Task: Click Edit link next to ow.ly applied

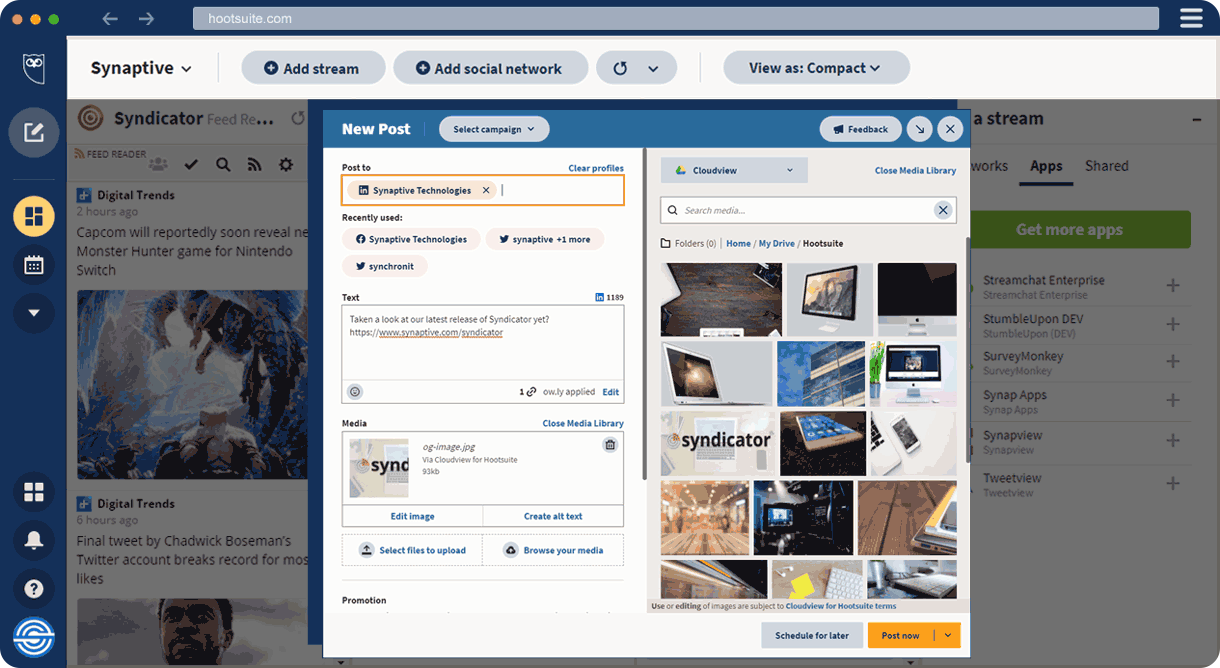Action: [610, 392]
